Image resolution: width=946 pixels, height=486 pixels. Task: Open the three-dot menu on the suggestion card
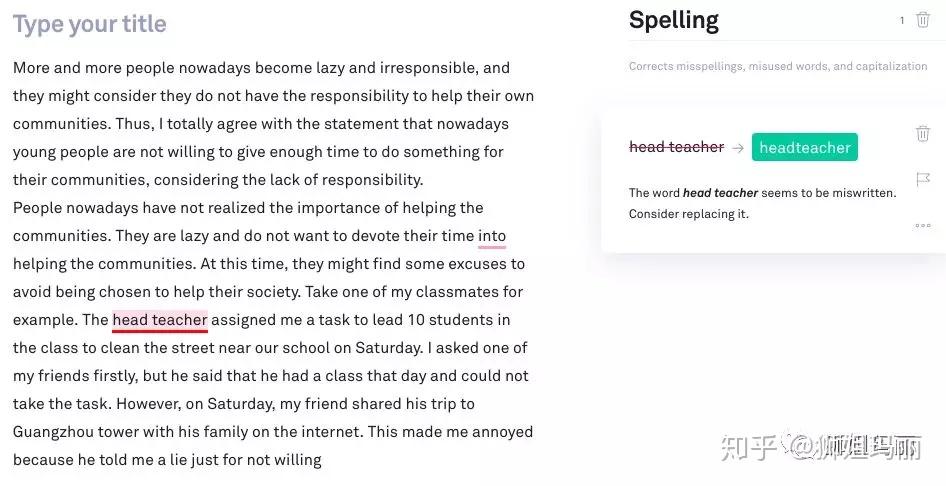coord(922,226)
